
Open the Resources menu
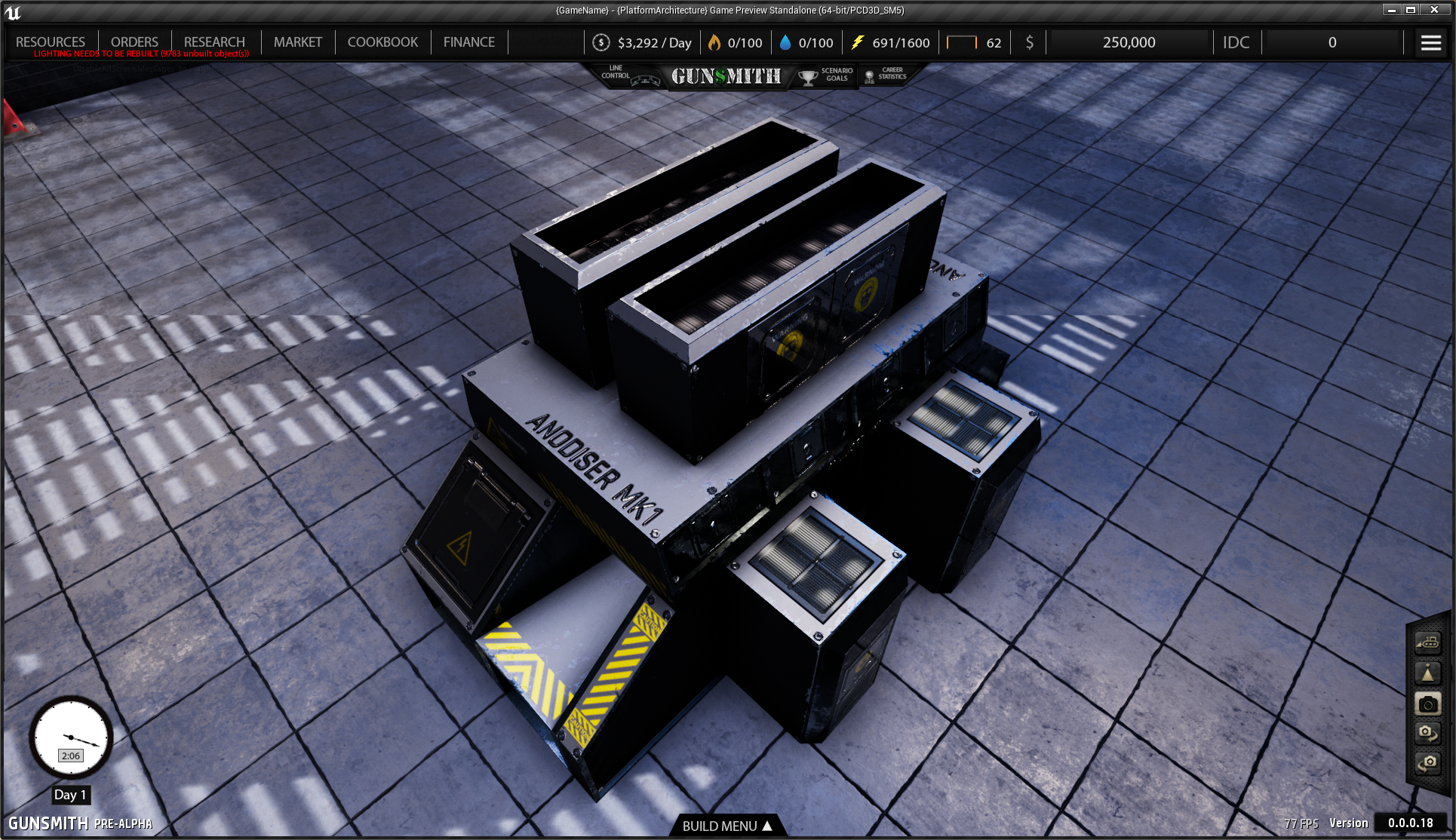pyautogui.click(x=51, y=41)
